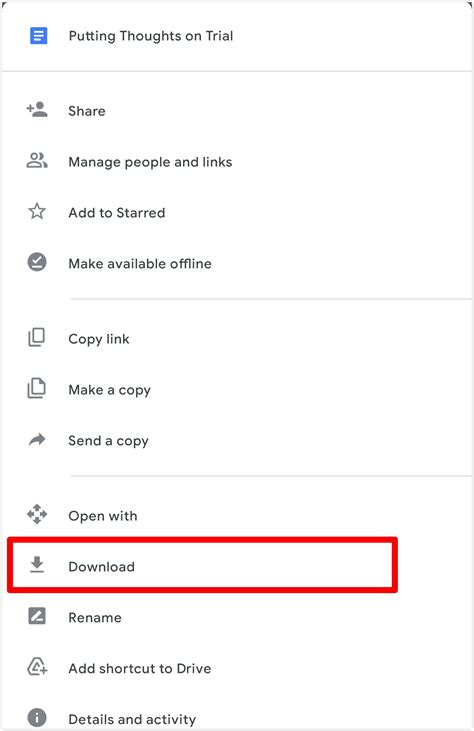474x731 pixels.
Task: Click the Putting Thoughts on Trial title
Action: click(151, 36)
